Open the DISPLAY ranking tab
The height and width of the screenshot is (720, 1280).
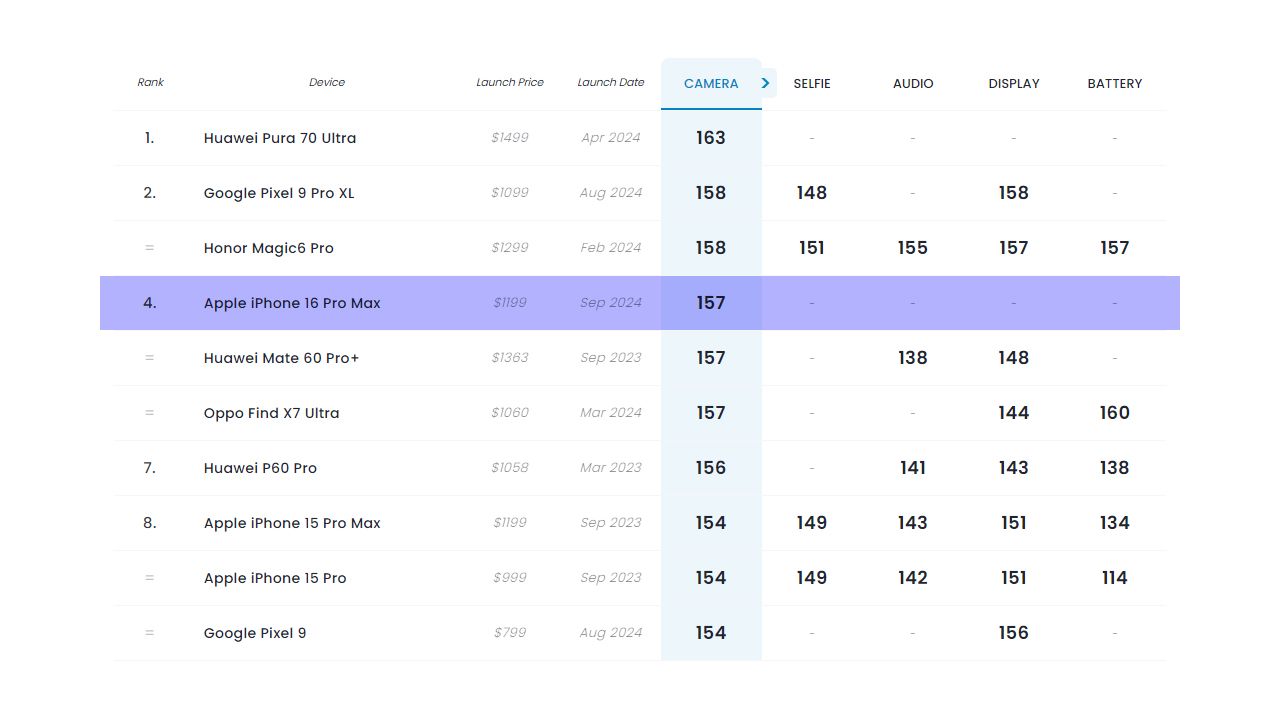pyautogui.click(x=1013, y=84)
